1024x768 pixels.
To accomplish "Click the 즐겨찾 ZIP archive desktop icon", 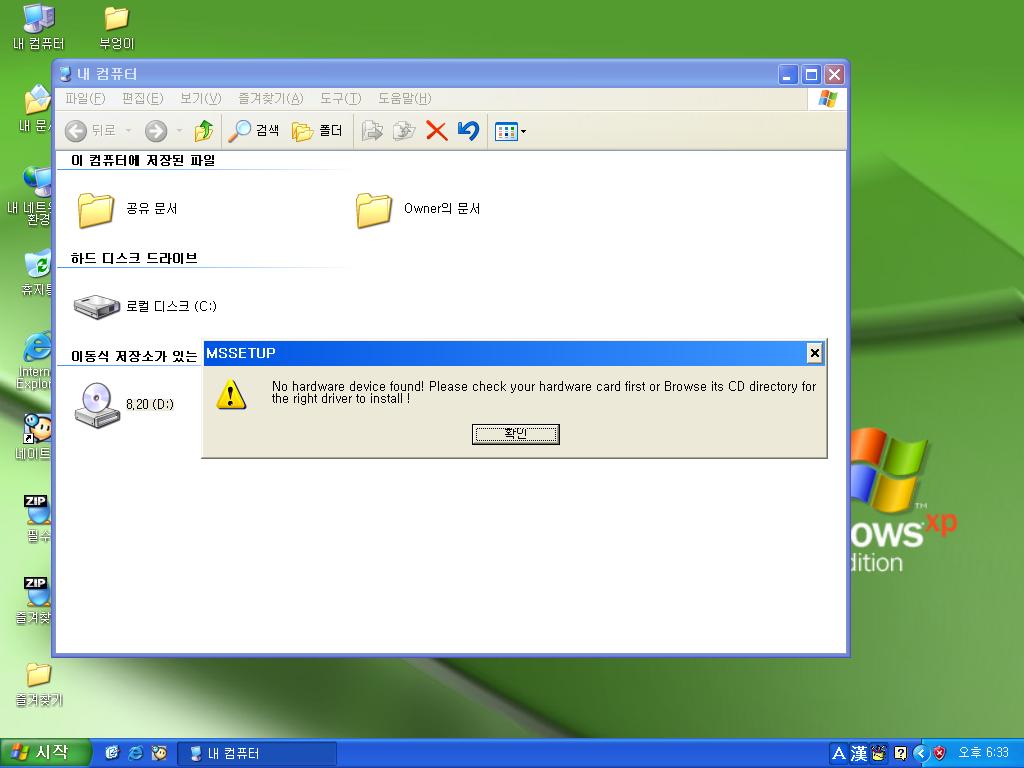I will (x=35, y=601).
